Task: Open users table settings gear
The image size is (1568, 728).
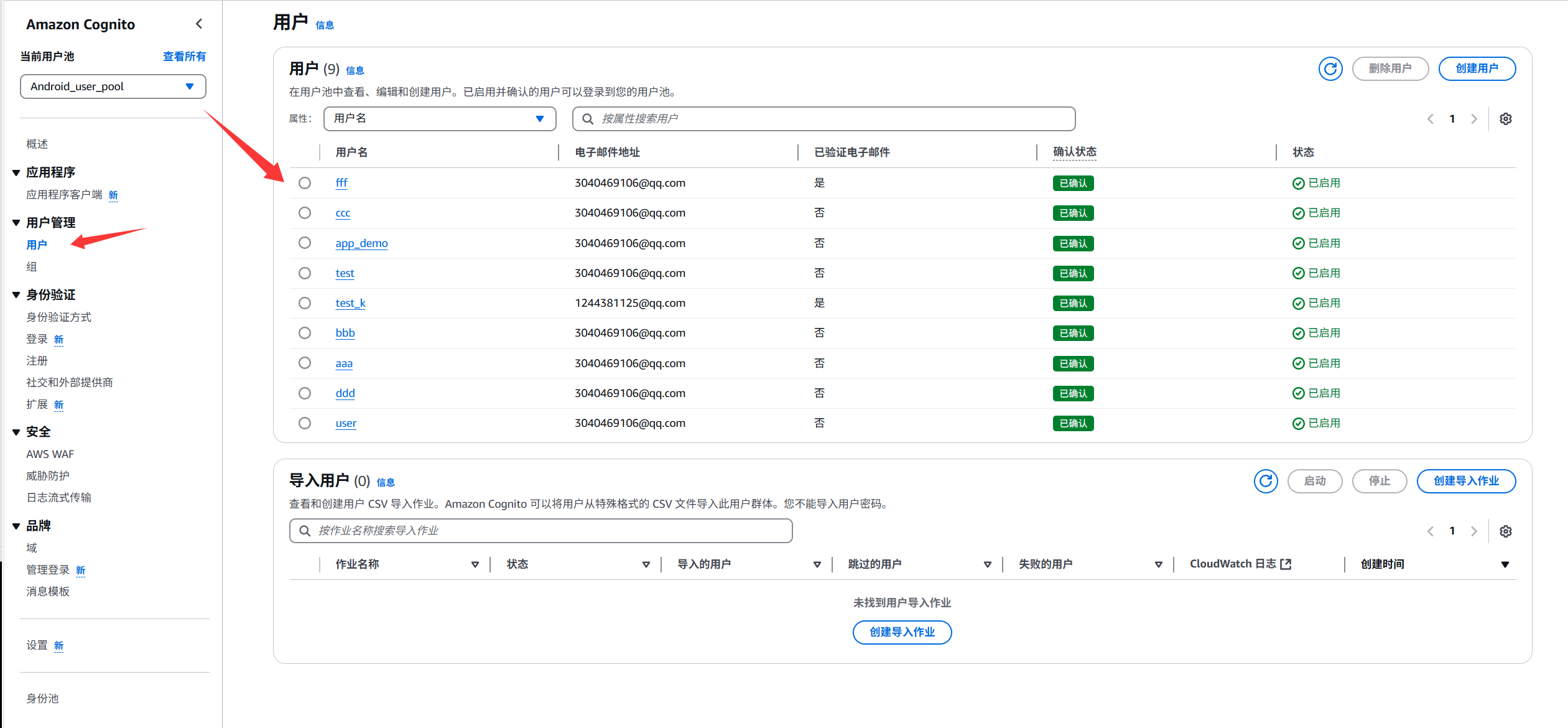Action: 1505,119
